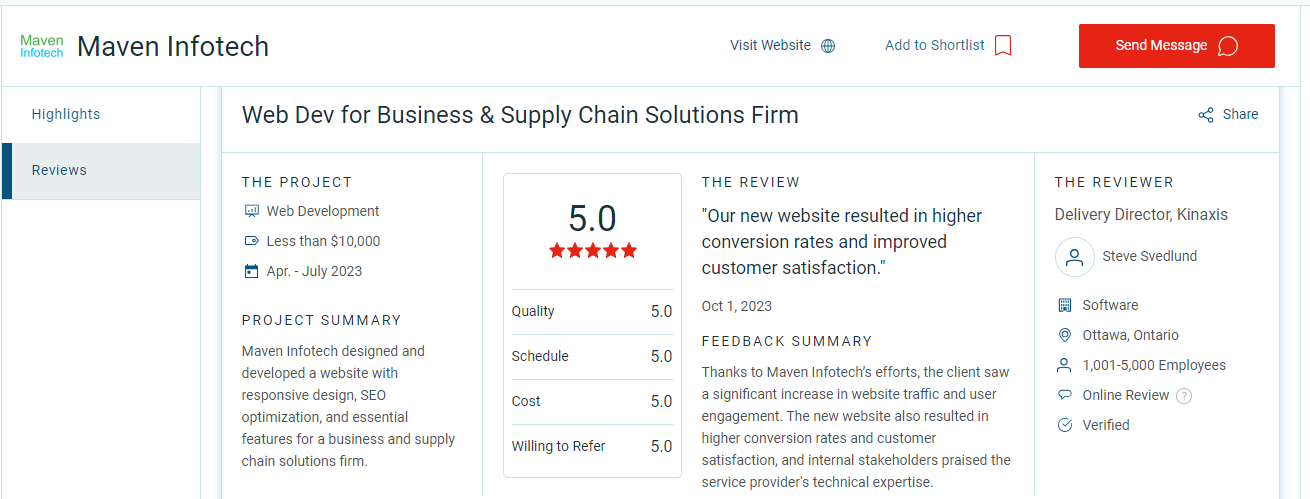Click the reviewer avatar icon
1310x499 pixels.
(1074, 257)
